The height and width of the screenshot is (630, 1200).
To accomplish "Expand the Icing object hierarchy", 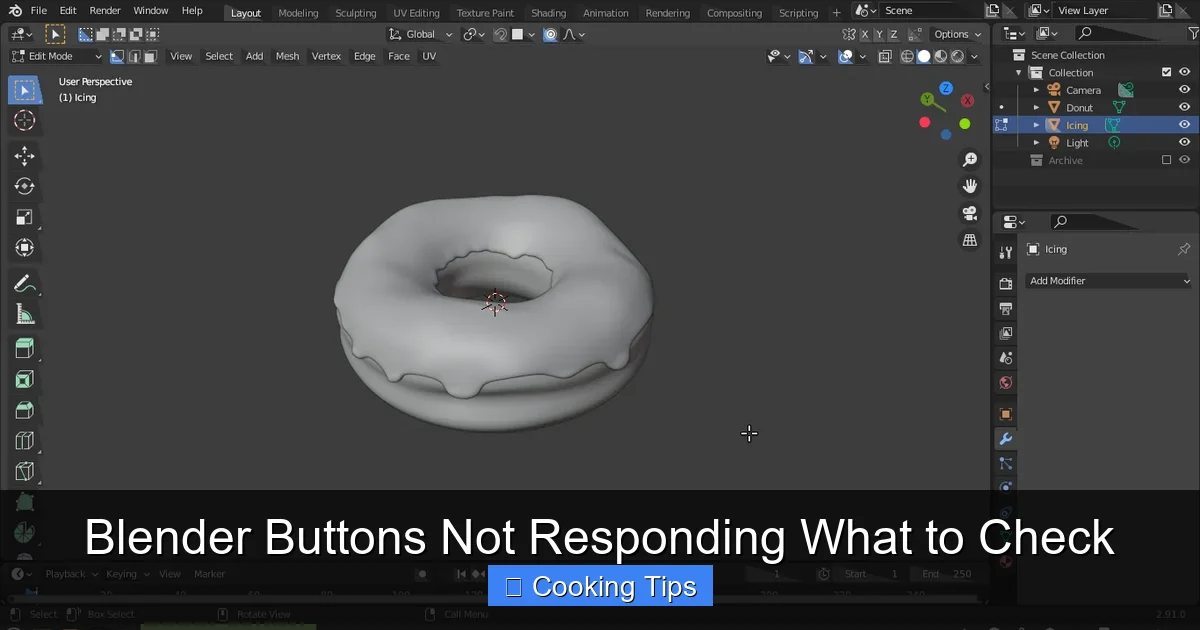I will [x=1036, y=125].
